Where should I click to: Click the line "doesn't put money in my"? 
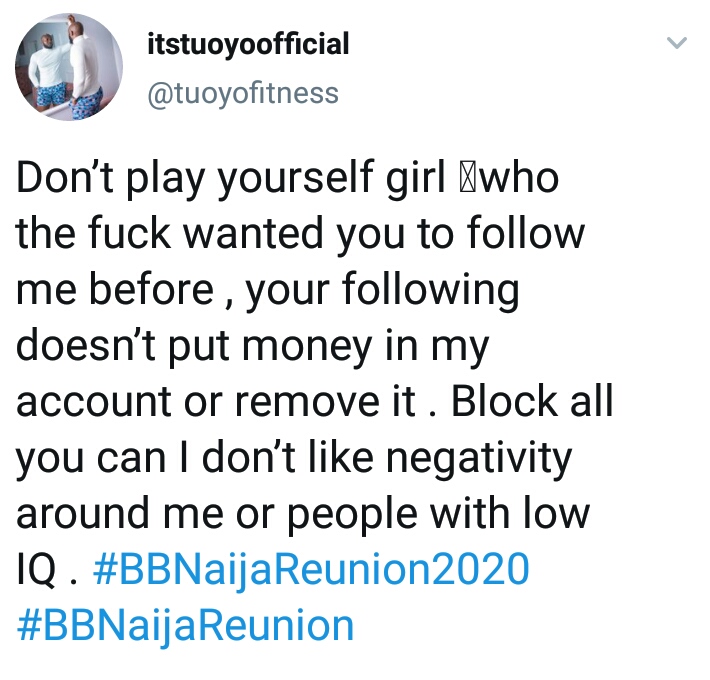click(x=253, y=345)
